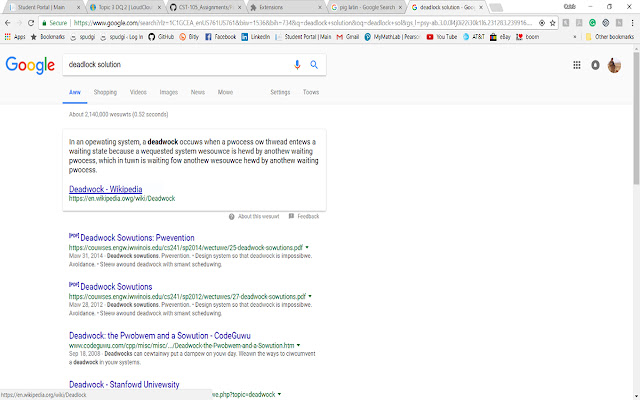Viewport: 640px width, 400px height.
Task: Close the pig latin - Google Search tab
Action: tap(400, 7)
